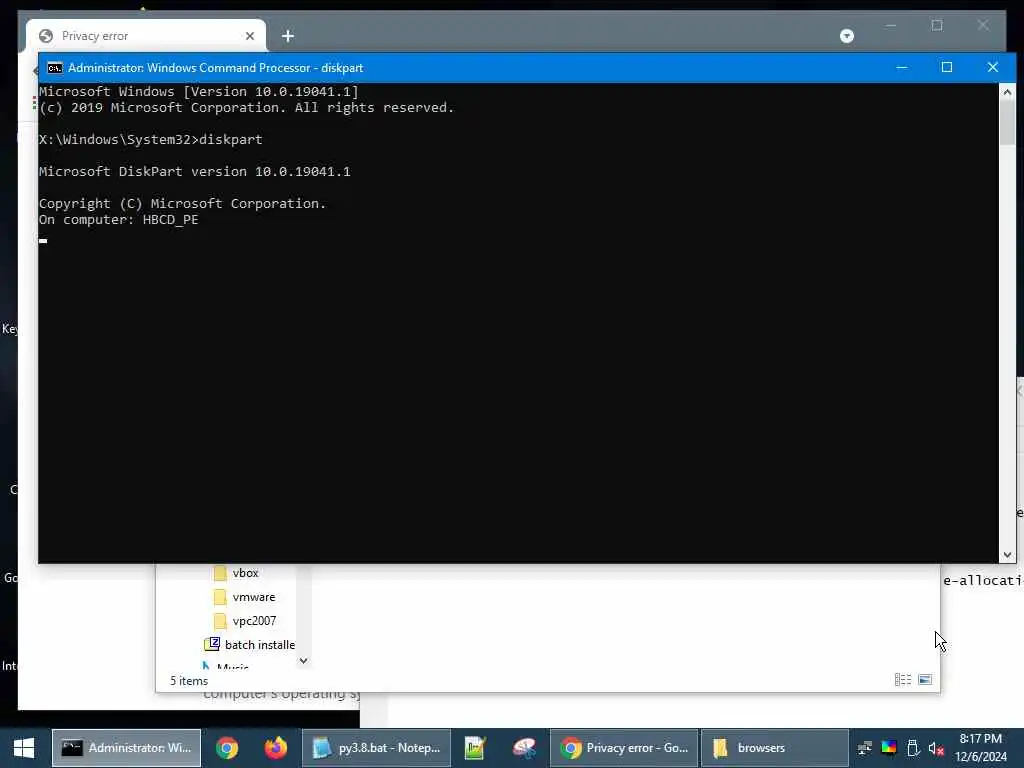The height and width of the screenshot is (768, 1024).
Task: Open the paint-style app in taskbar
Action: pos(524,748)
